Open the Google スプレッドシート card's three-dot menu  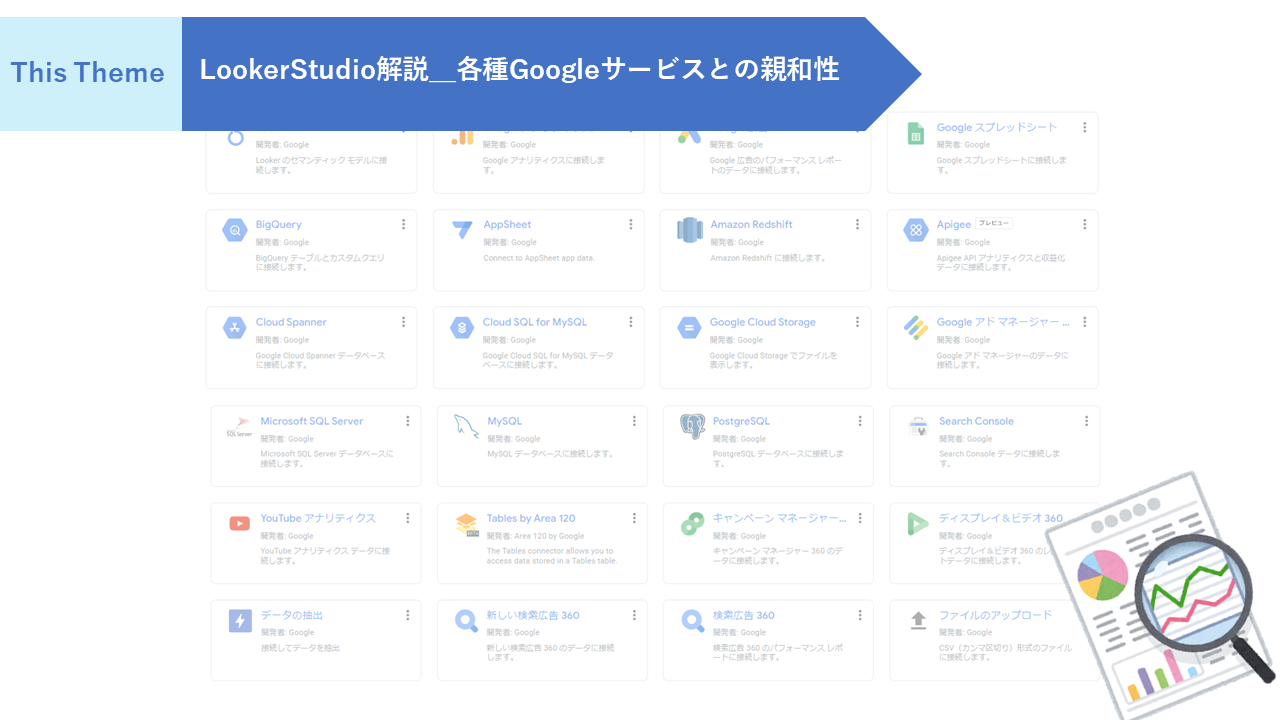tap(1083, 127)
